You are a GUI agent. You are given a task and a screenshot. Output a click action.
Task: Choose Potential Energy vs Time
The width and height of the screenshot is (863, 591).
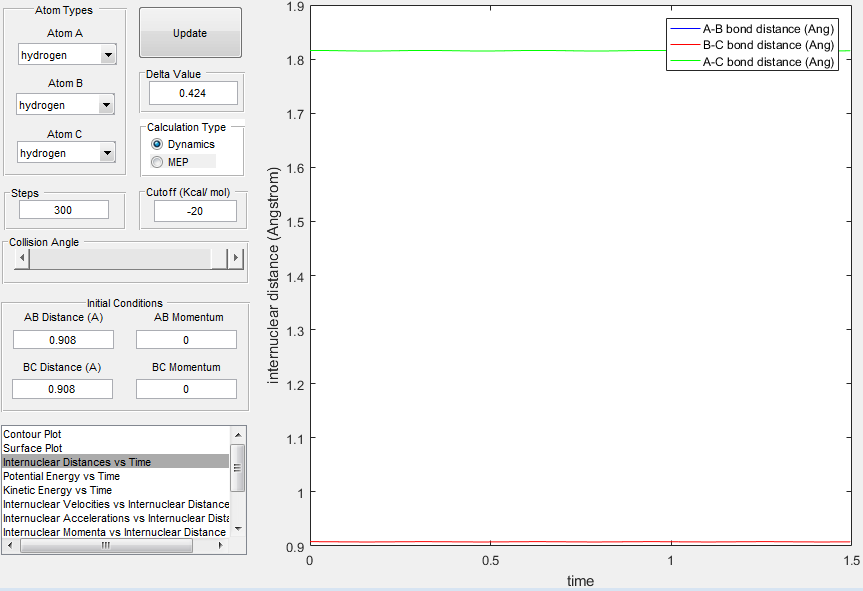click(61, 476)
